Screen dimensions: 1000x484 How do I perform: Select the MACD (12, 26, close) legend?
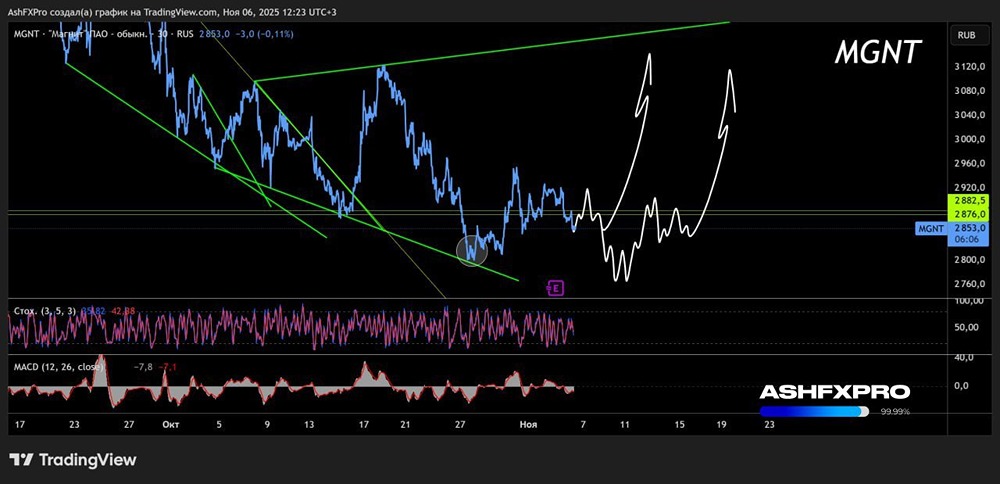tap(58, 367)
